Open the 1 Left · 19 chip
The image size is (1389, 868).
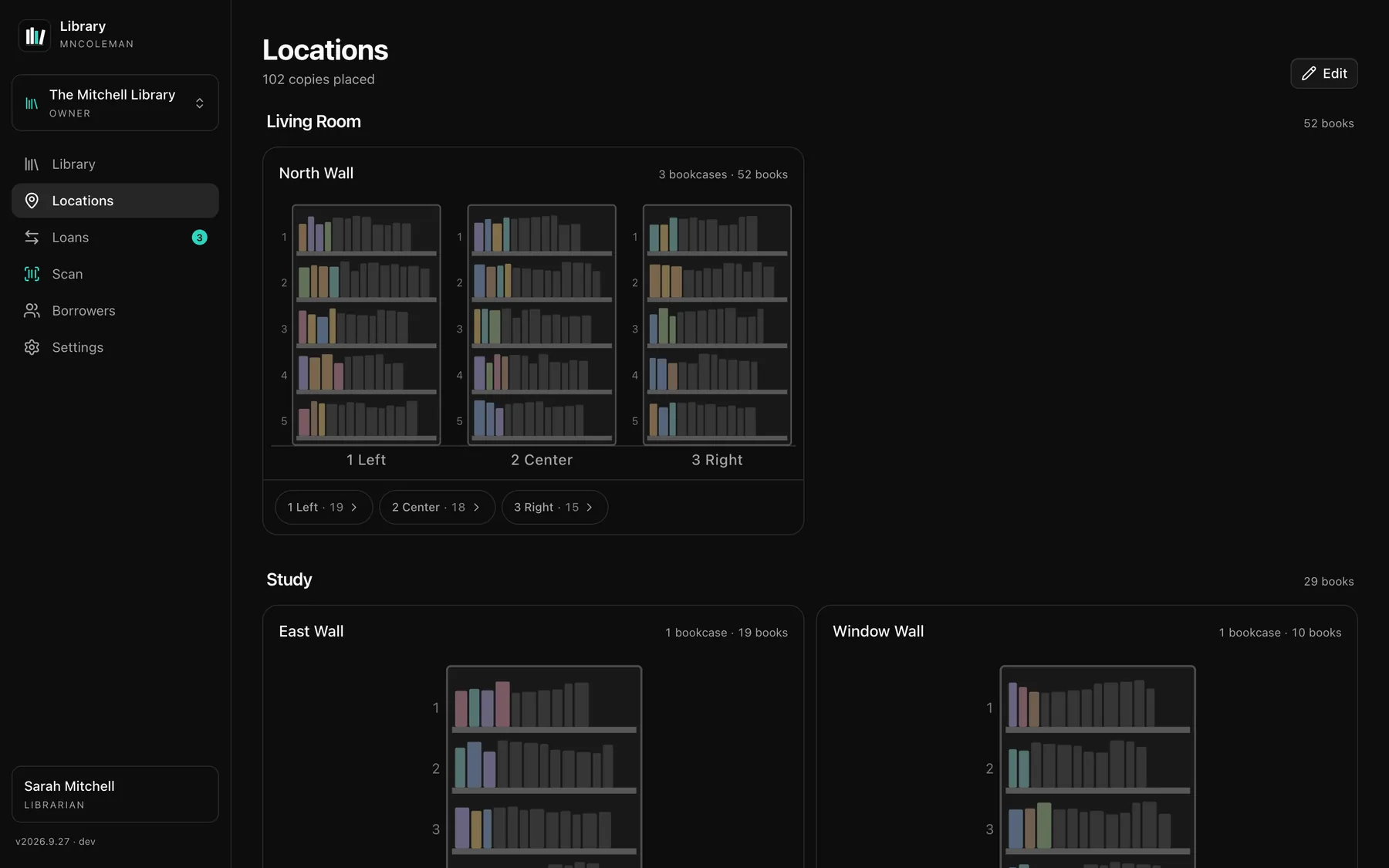(323, 507)
